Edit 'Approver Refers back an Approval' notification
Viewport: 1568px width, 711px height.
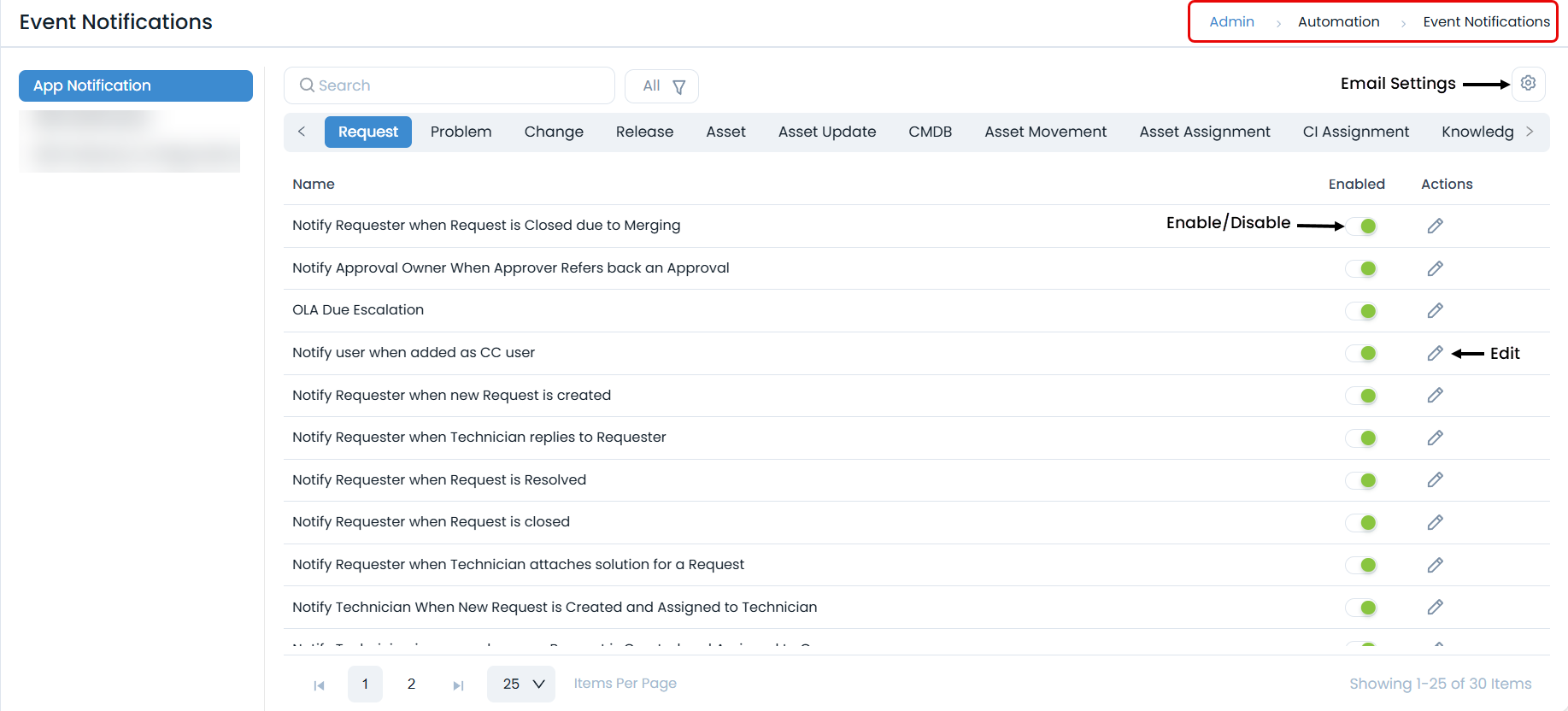pos(1435,268)
